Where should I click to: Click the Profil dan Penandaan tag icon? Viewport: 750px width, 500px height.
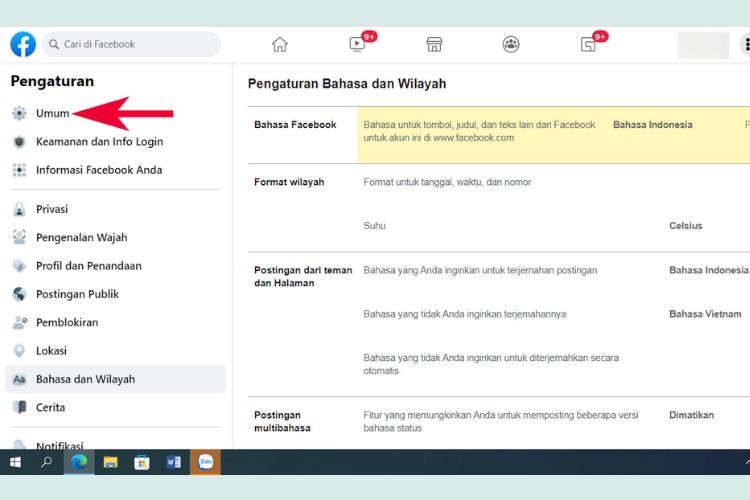coord(19,266)
